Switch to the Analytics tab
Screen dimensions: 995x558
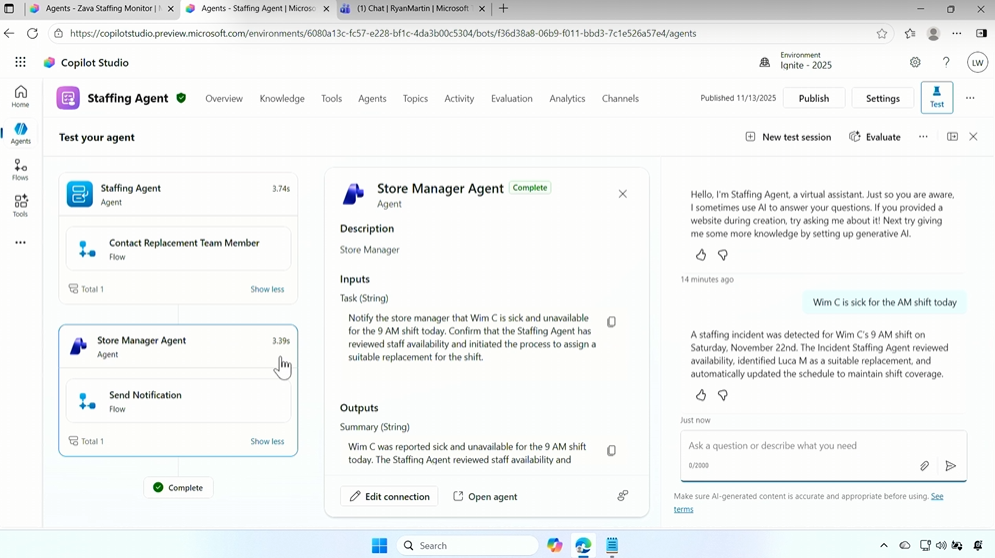[x=567, y=99]
